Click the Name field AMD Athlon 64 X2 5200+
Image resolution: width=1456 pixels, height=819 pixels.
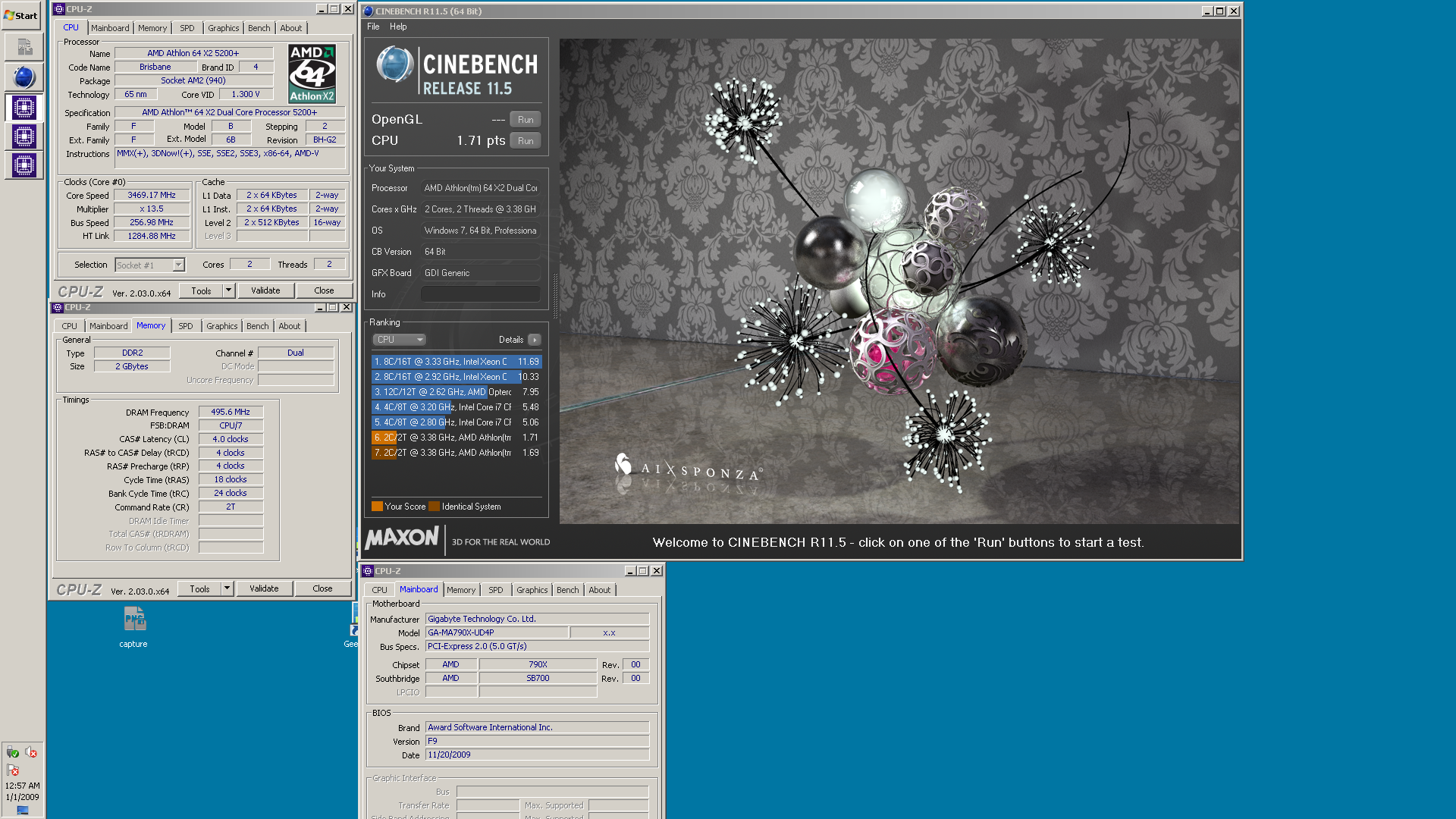(193, 53)
